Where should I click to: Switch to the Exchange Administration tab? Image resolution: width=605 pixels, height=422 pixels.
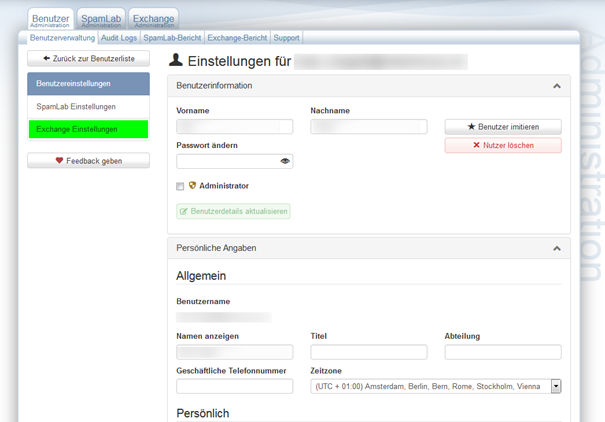coord(153,20)
